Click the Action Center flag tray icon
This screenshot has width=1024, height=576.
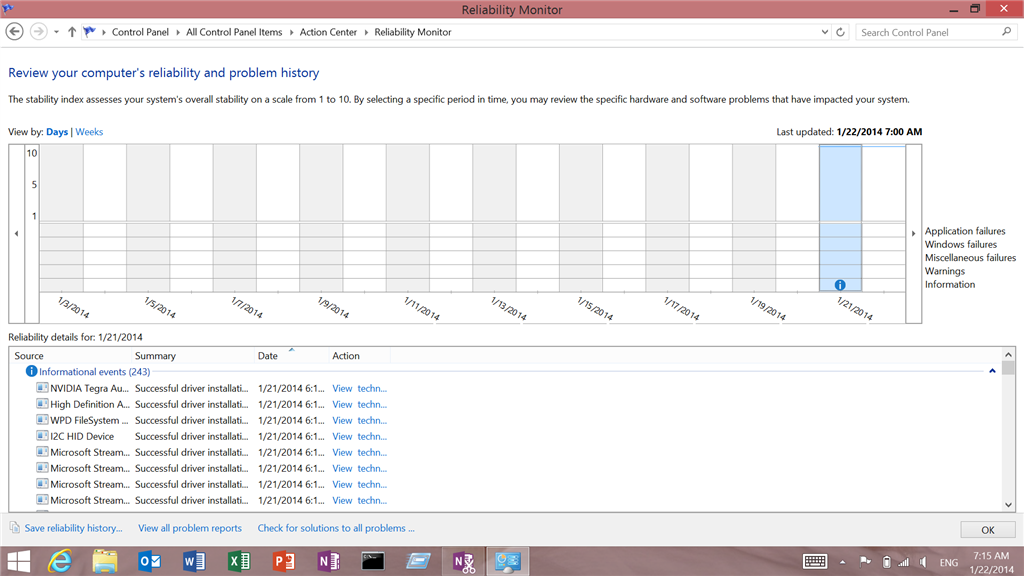[x=865, y=561]
